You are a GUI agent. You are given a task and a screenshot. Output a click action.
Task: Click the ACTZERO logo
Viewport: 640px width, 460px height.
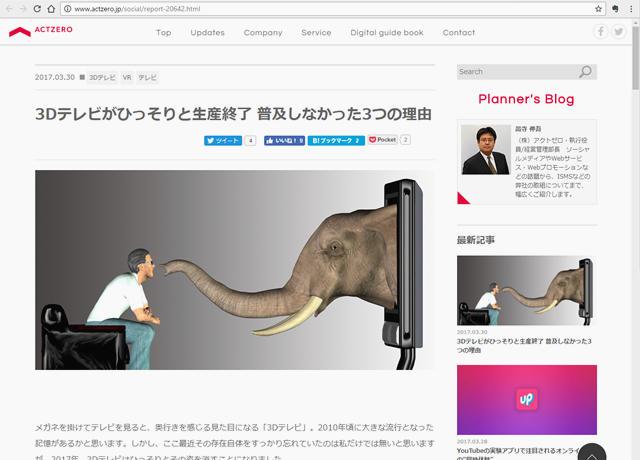(40, 32)
